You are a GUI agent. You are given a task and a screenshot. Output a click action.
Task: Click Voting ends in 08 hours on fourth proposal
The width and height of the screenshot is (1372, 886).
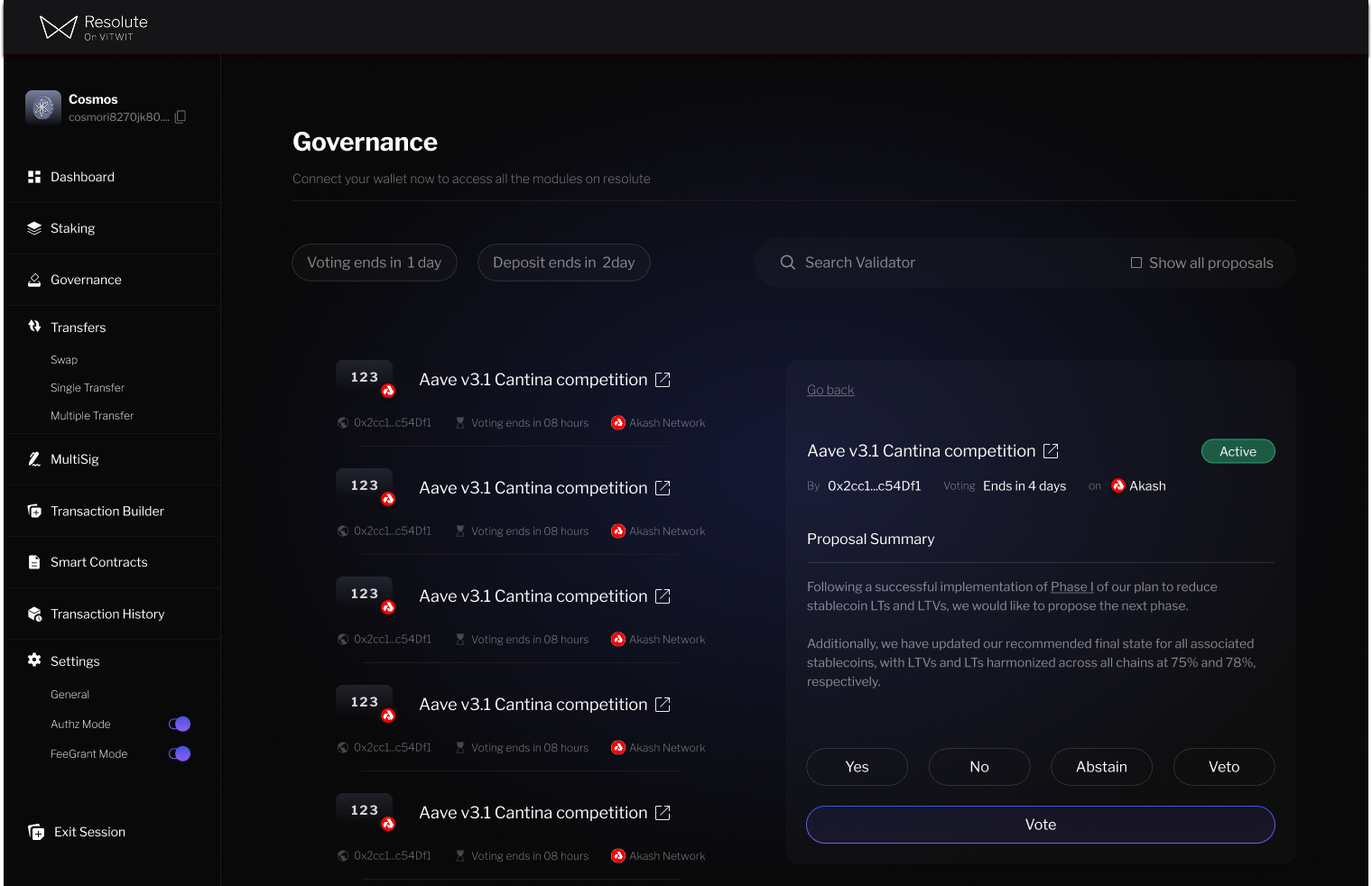click(x=530, y=748)
